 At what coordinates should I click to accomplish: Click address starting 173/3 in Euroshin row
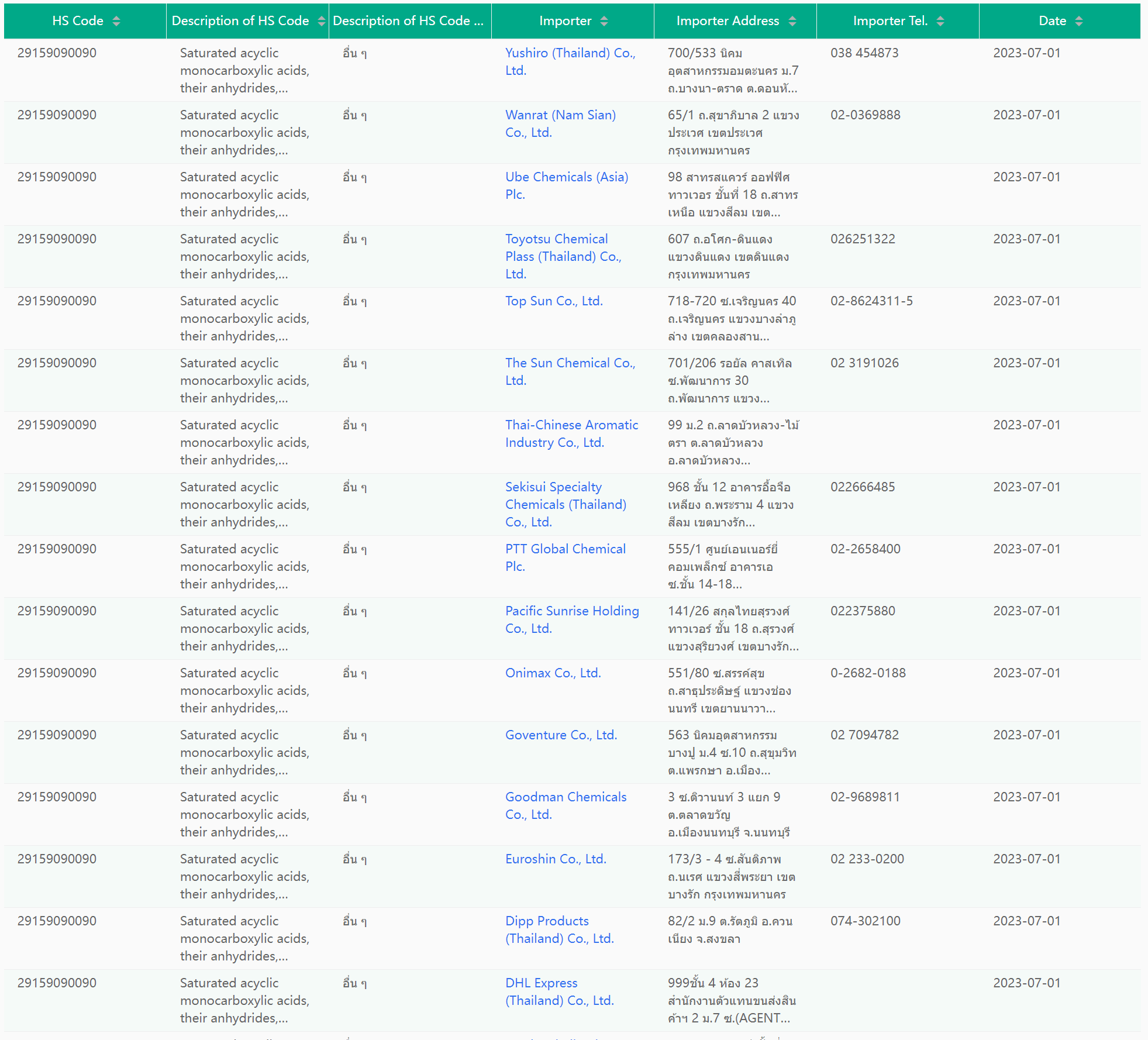(x=732, y=876)
